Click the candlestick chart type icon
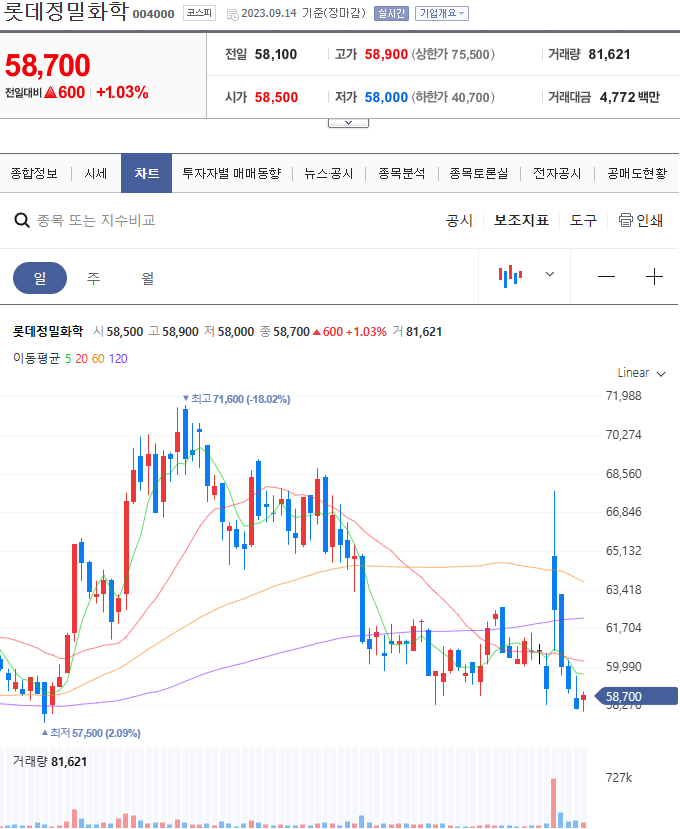Image resolution: width=680 pixels, height=829 pixels. 510,276
